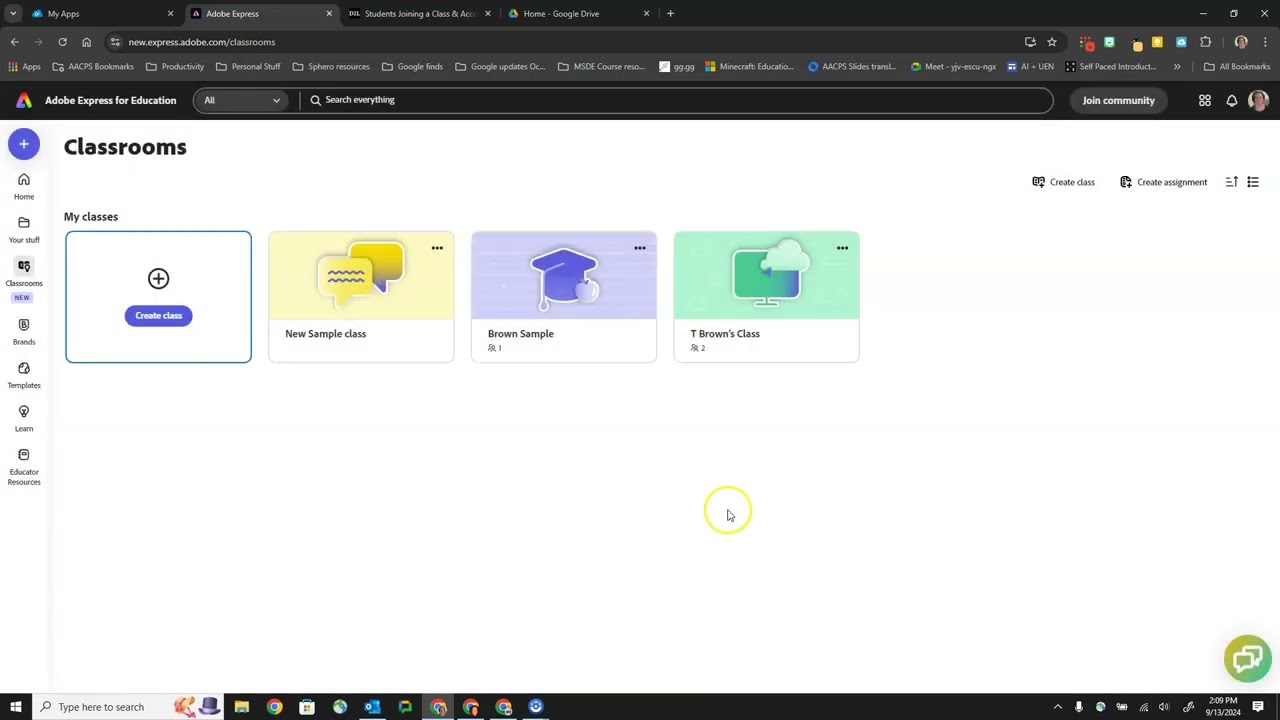Viewport: 1280px width, 720px height.
Task: Switch to Home - Google Drive tab
Action: pos(578,14)
